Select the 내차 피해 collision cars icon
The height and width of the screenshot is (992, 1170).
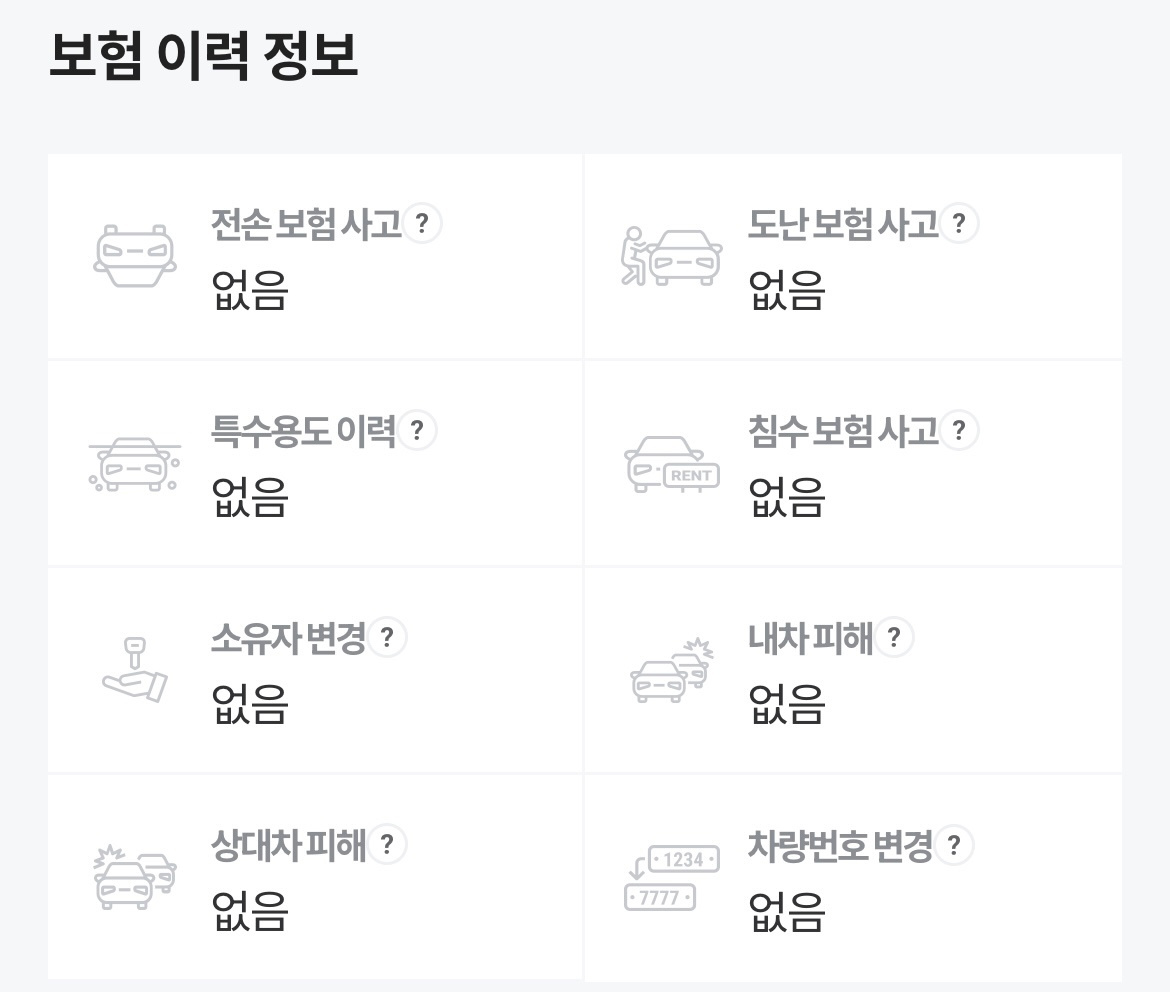click(672, 670)
